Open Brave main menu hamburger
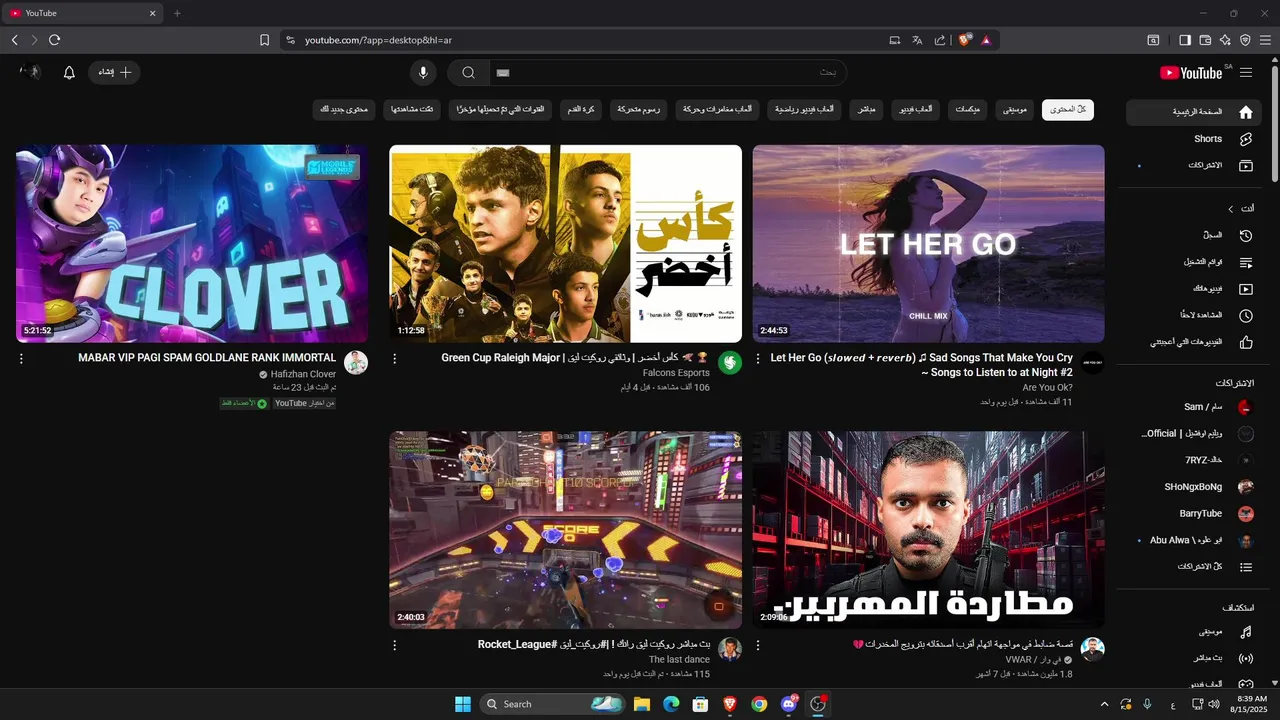Viewport: 1280px width, 720px height. [x=1265, y=40]
